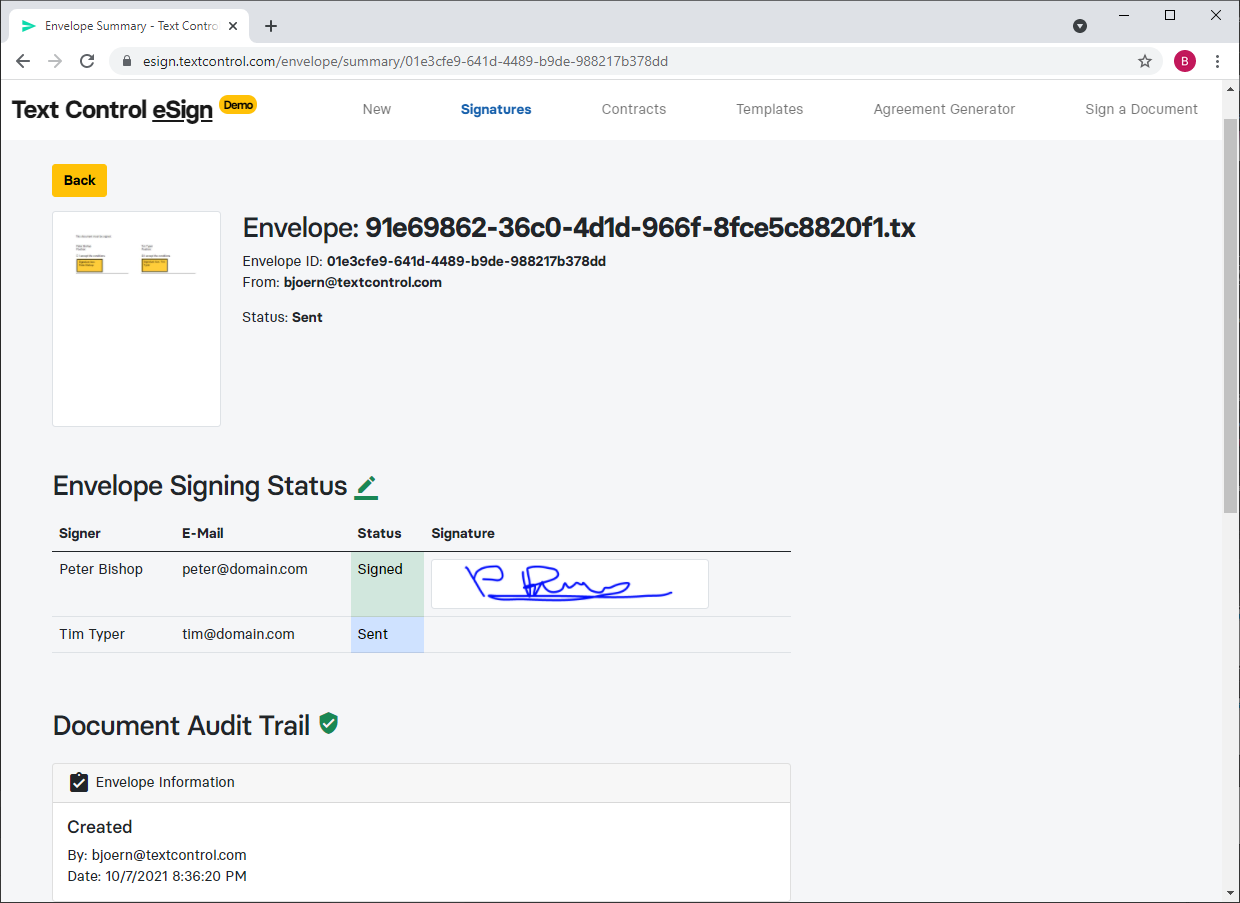Click the Sent status cell for Tim
Image resolution: width=1240 pixels, height=903 pixels.
(387, 634)
